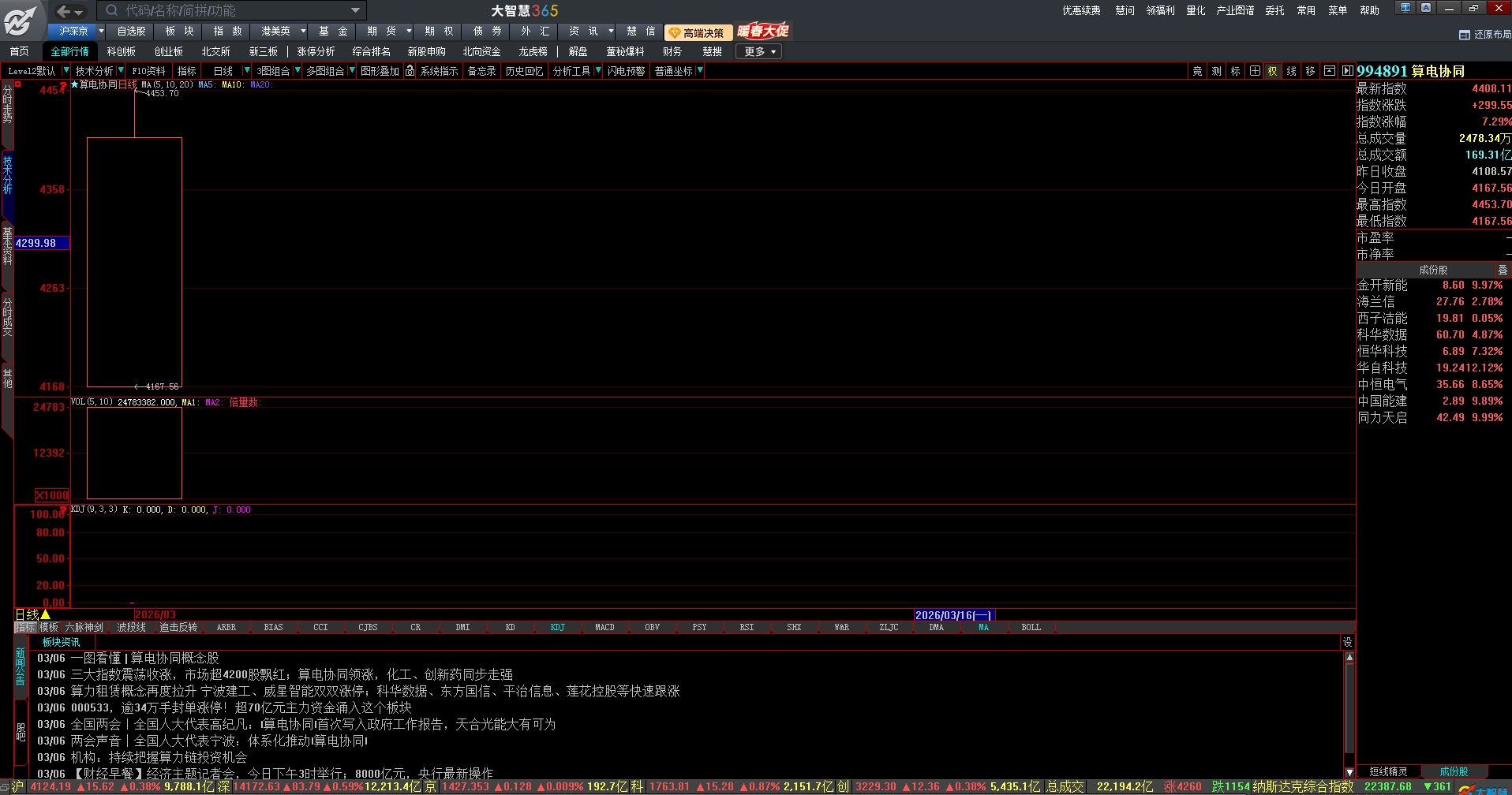Image resolution: width=1512 pixels, height=795 pixels.
Task: Expand the 技术分析 dropdown arrow
Action: [121, 71]
